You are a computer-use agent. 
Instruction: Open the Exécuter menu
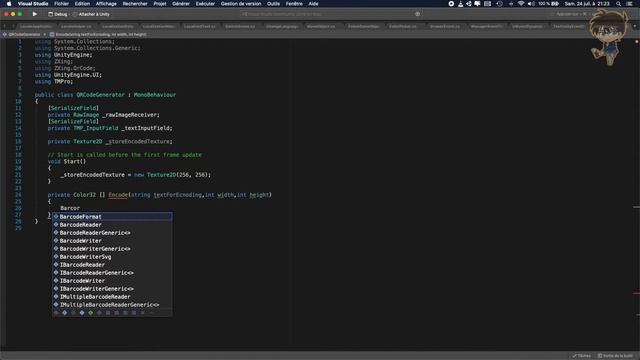[205, 4]
